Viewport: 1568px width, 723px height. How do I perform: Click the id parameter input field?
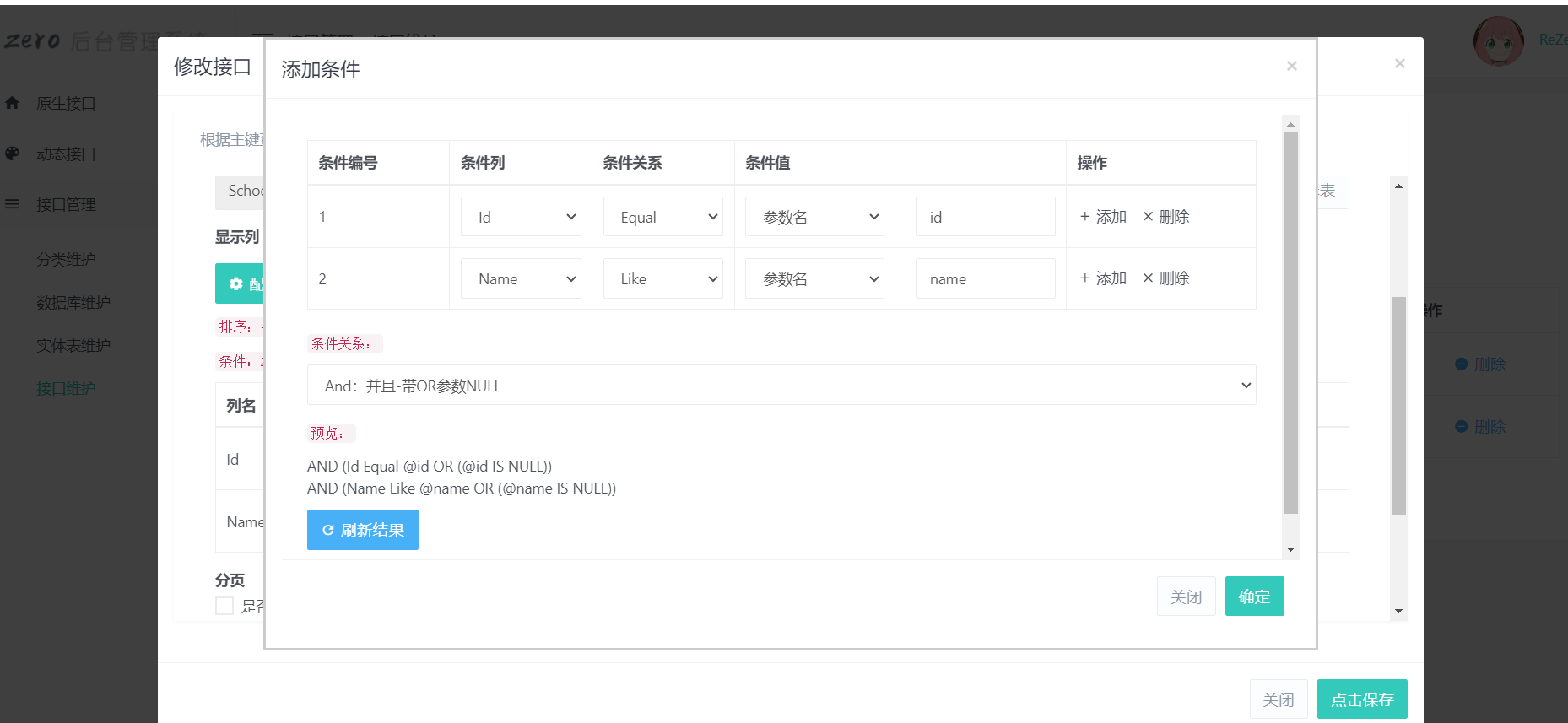[x=986, y=217]
